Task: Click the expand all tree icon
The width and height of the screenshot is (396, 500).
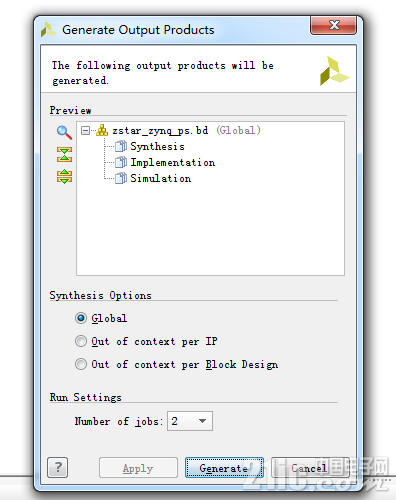Action: 64,176
